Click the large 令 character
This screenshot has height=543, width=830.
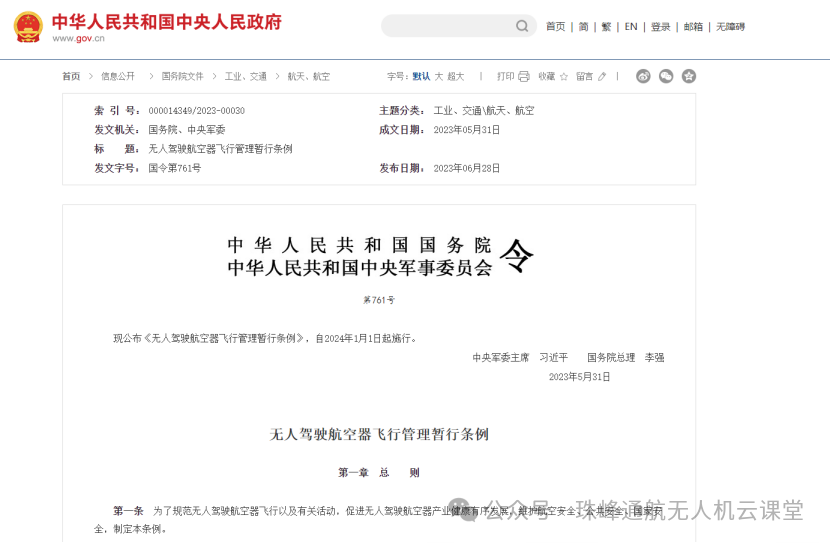(516, 256)
